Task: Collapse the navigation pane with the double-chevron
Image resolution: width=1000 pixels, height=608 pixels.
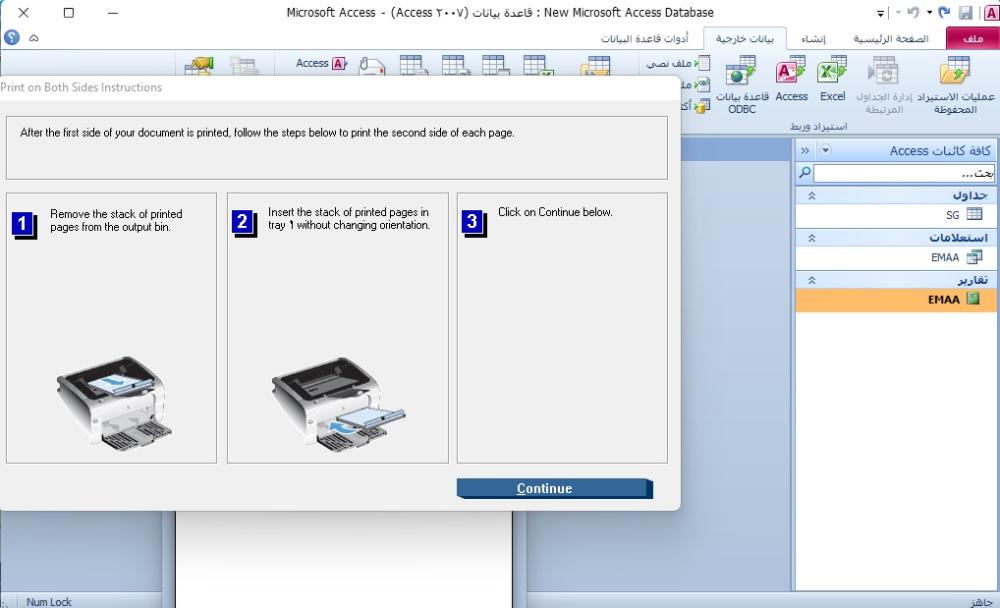Action: [x=805, y=151]
